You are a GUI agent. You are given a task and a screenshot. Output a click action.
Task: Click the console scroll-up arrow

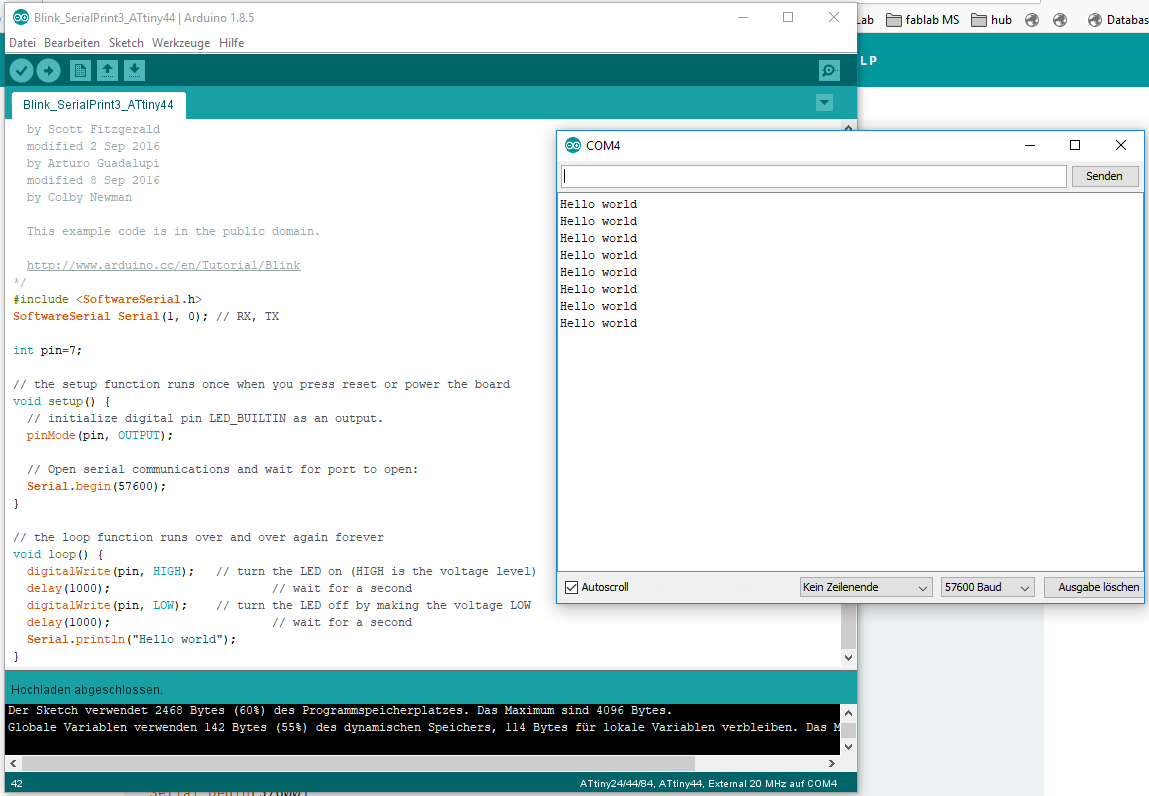(x=848, y=712)
